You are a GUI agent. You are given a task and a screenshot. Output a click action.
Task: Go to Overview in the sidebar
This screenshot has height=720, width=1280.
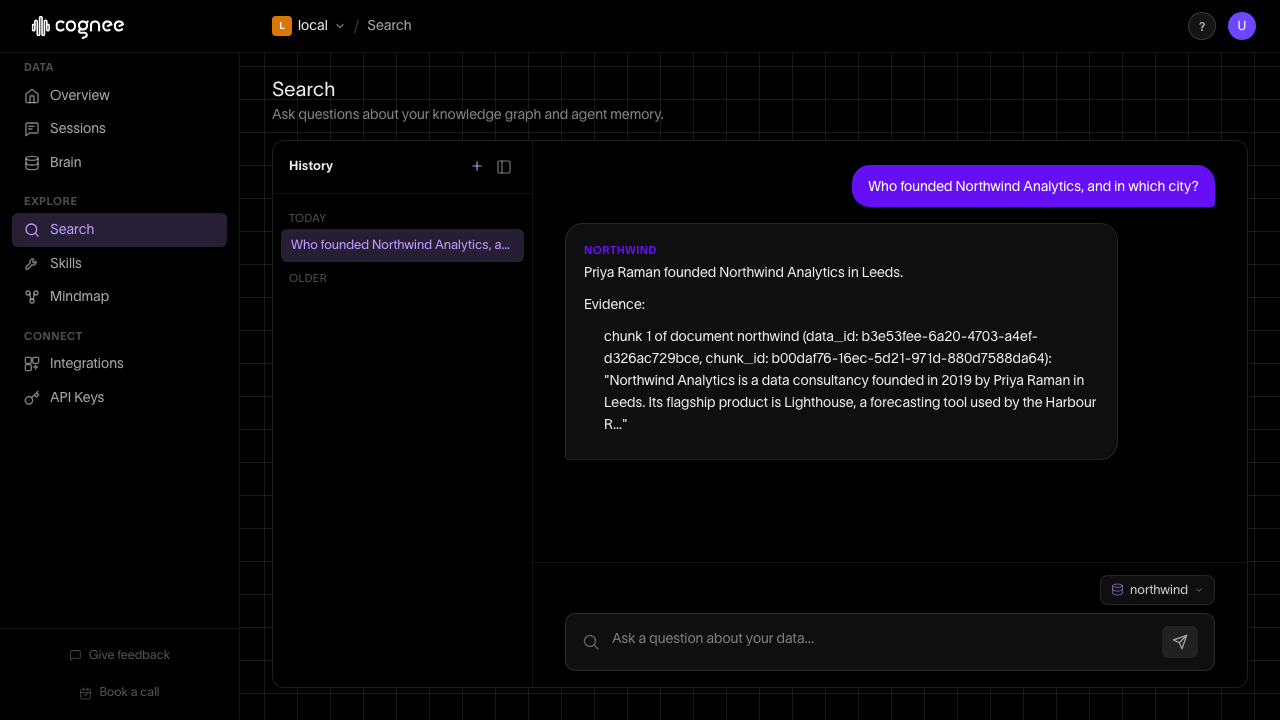(119, 96)
